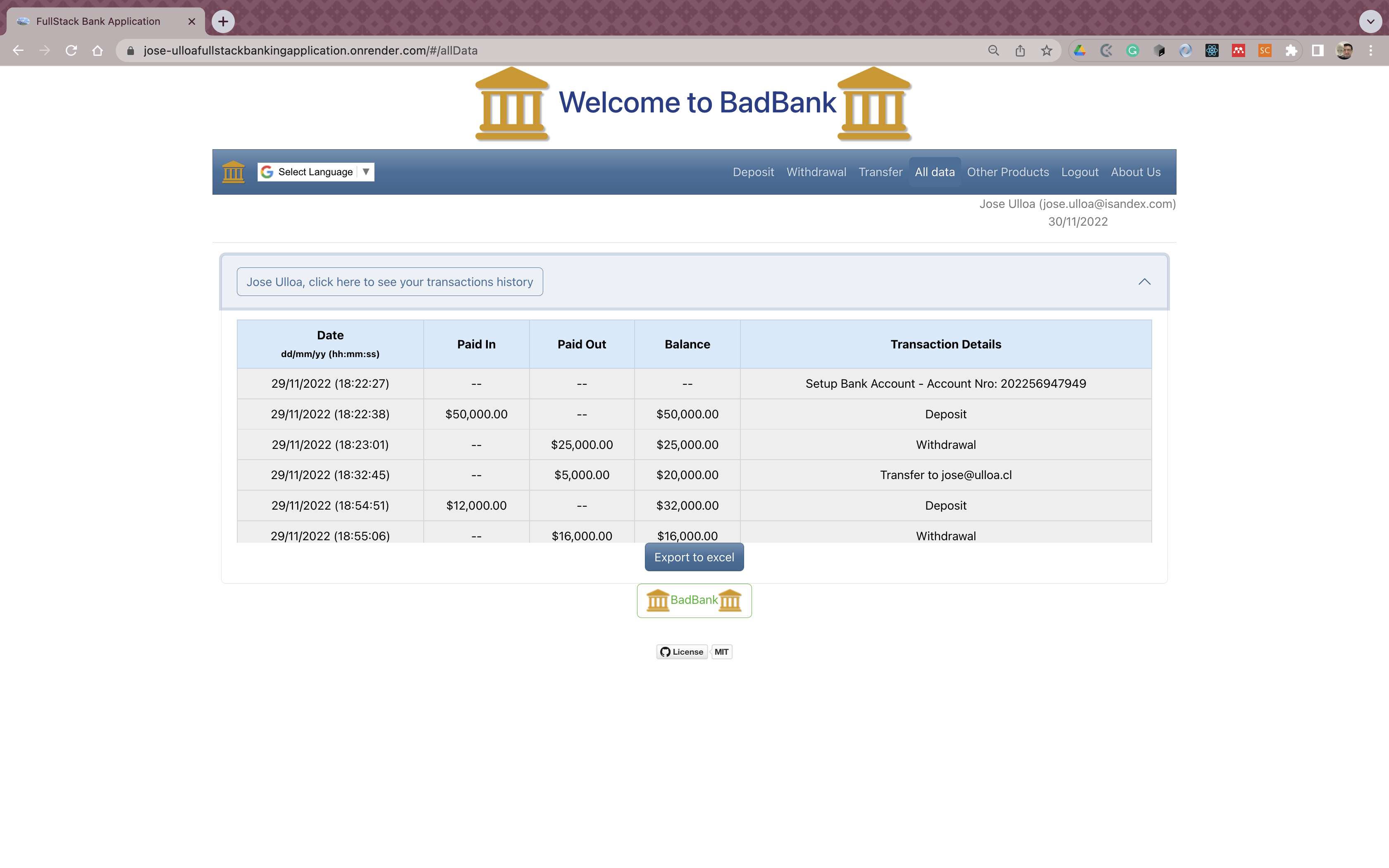Click the browser forward arrow
The image size is (1389, 868).
tap(44, 50)
